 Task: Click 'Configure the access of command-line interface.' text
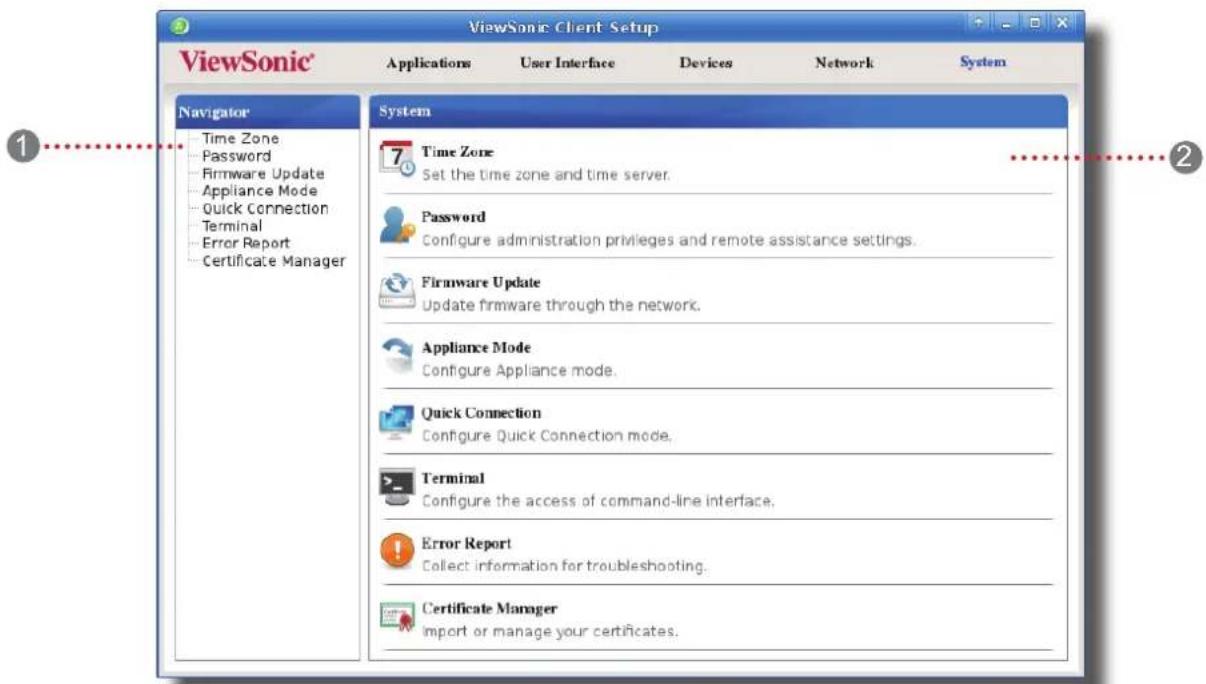pos(598,501)
